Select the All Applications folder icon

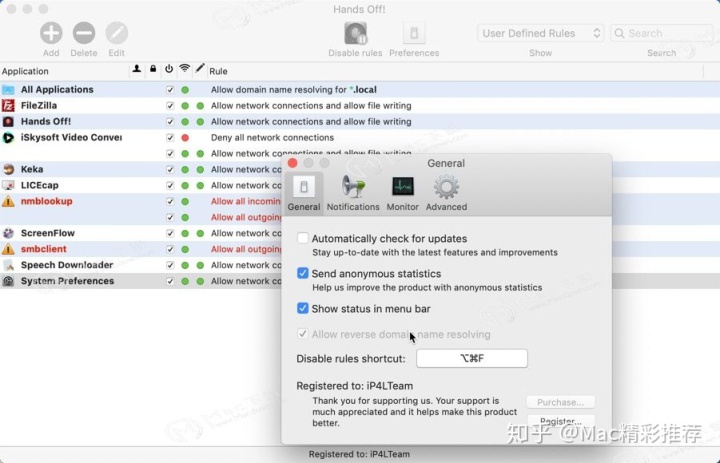pos(8,90)
